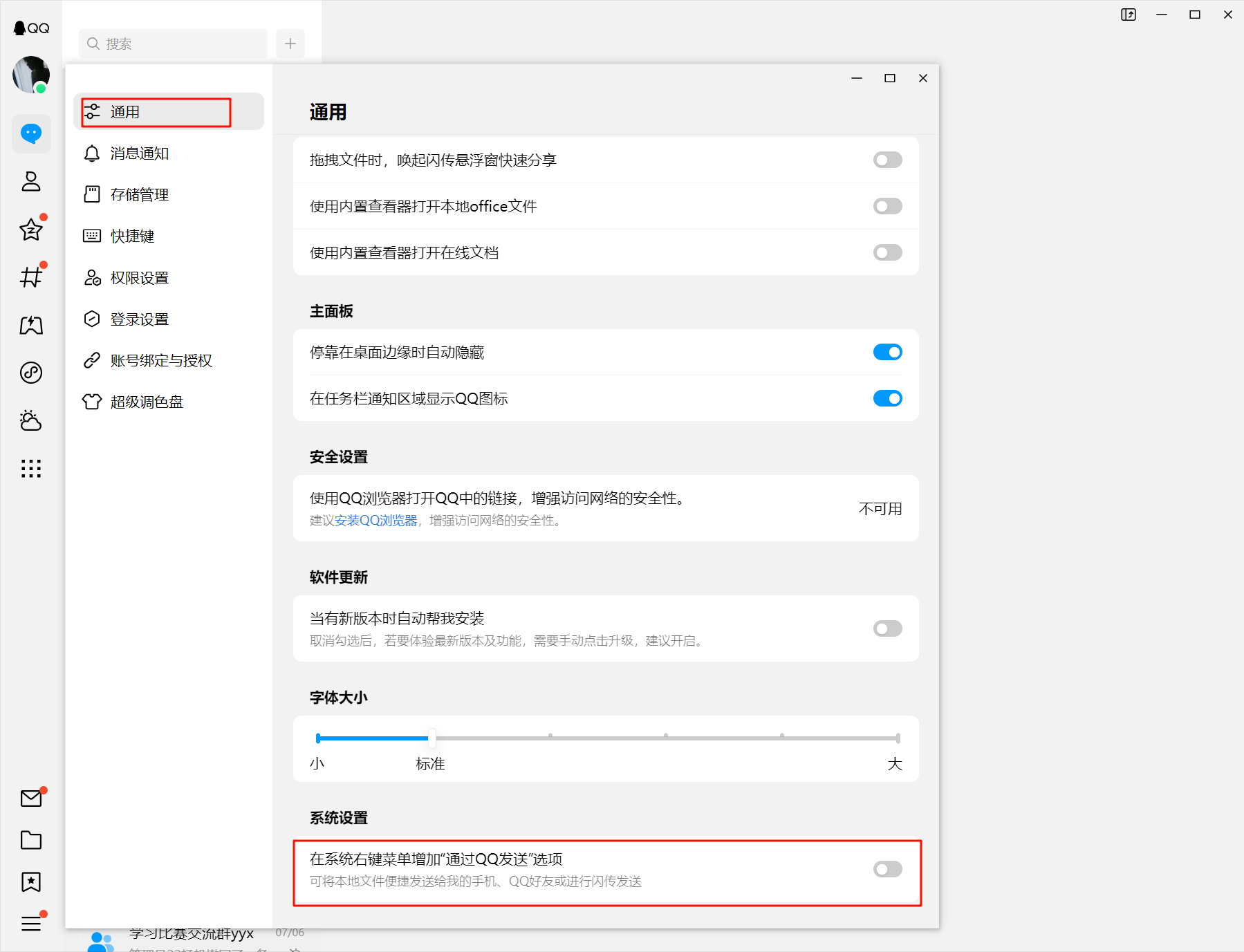Open the three-line main menu icon
This screenshot has width=1244, height=952.
pyautogui.click(x=31, y=923)
